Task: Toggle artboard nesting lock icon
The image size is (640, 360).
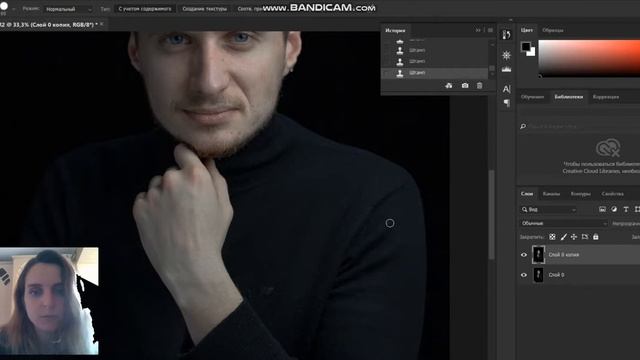Action: pos(585,237)
